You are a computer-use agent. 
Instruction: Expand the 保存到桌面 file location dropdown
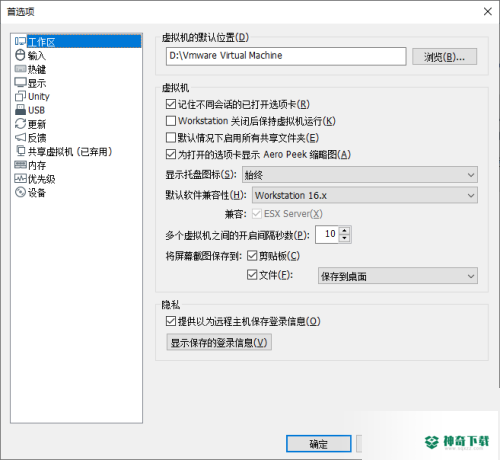(398, 276)
